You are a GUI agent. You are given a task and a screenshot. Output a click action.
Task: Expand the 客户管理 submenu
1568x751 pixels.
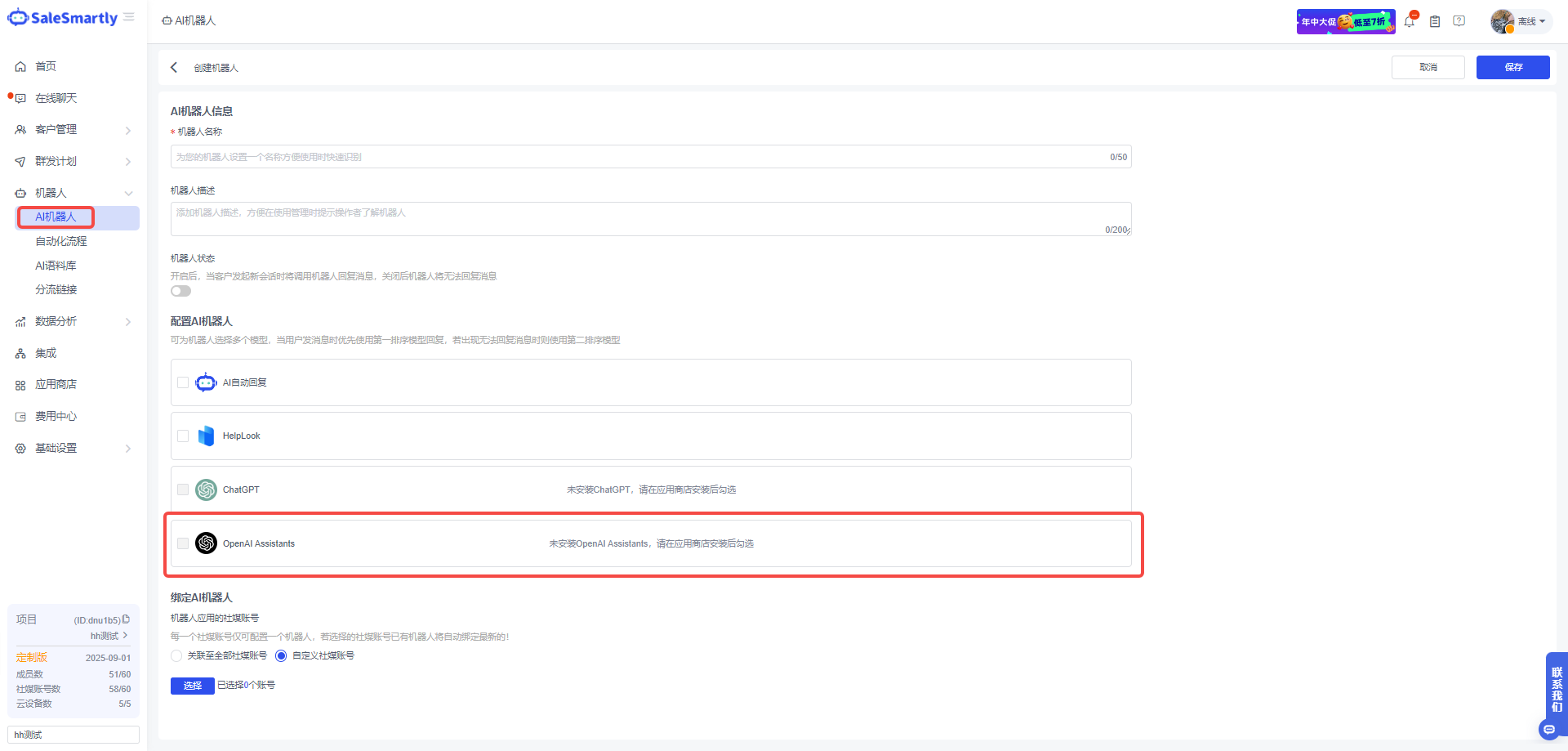[128, 130]
